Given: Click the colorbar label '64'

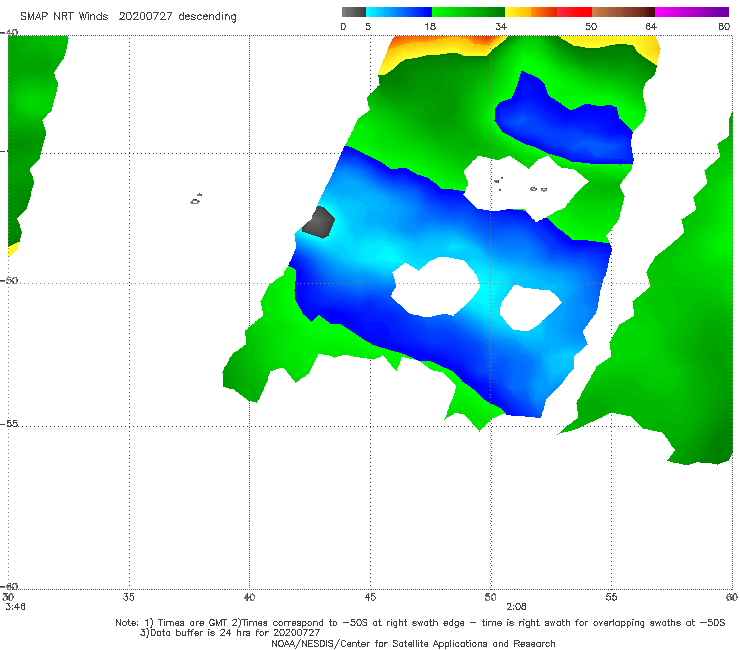Looking at the screenshot, I should [x=651, y=26].
